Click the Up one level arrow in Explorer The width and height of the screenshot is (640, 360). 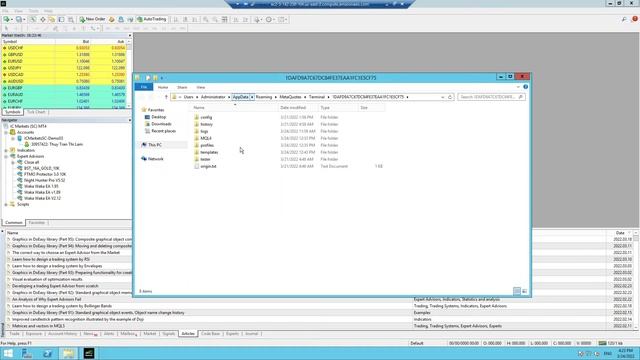coord(166,97)
